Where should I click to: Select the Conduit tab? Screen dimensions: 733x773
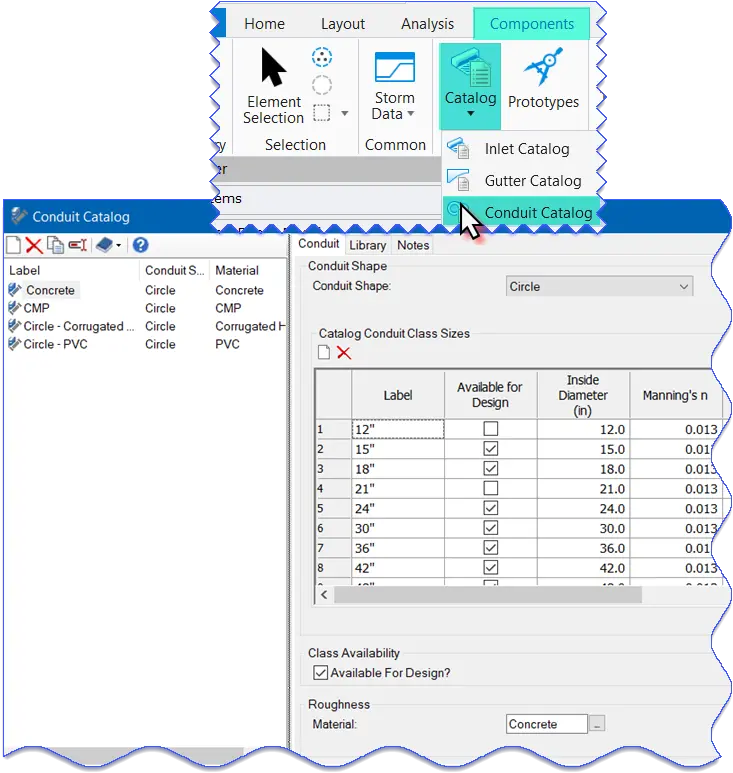click(318, 244)
